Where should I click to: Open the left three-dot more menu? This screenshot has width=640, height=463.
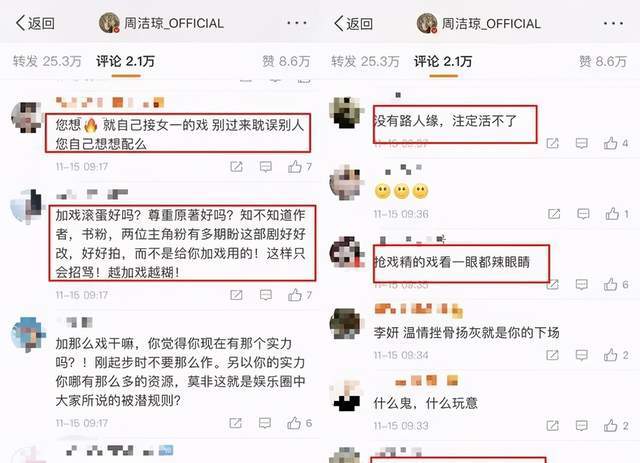click(297, 23)
